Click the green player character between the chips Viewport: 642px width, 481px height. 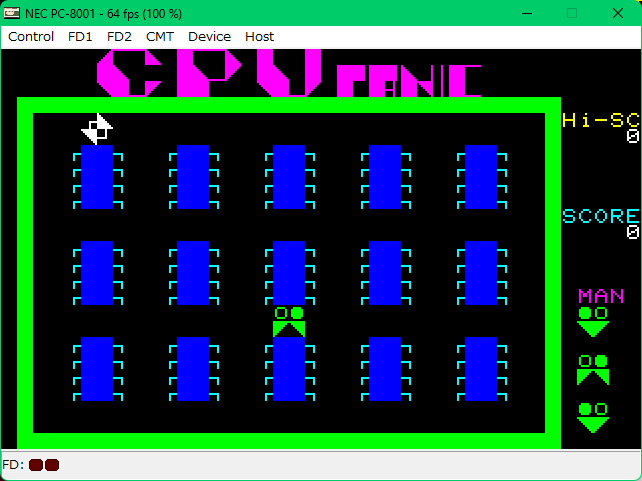tap(289, 321)
